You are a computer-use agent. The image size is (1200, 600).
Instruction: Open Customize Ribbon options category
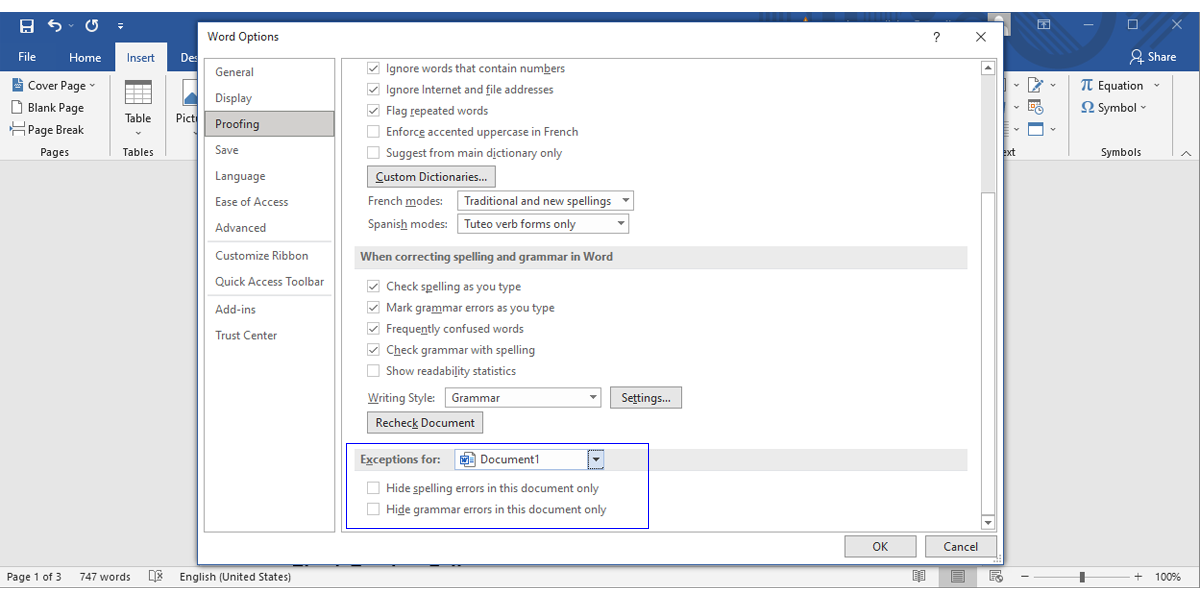(x=269, y=256)
